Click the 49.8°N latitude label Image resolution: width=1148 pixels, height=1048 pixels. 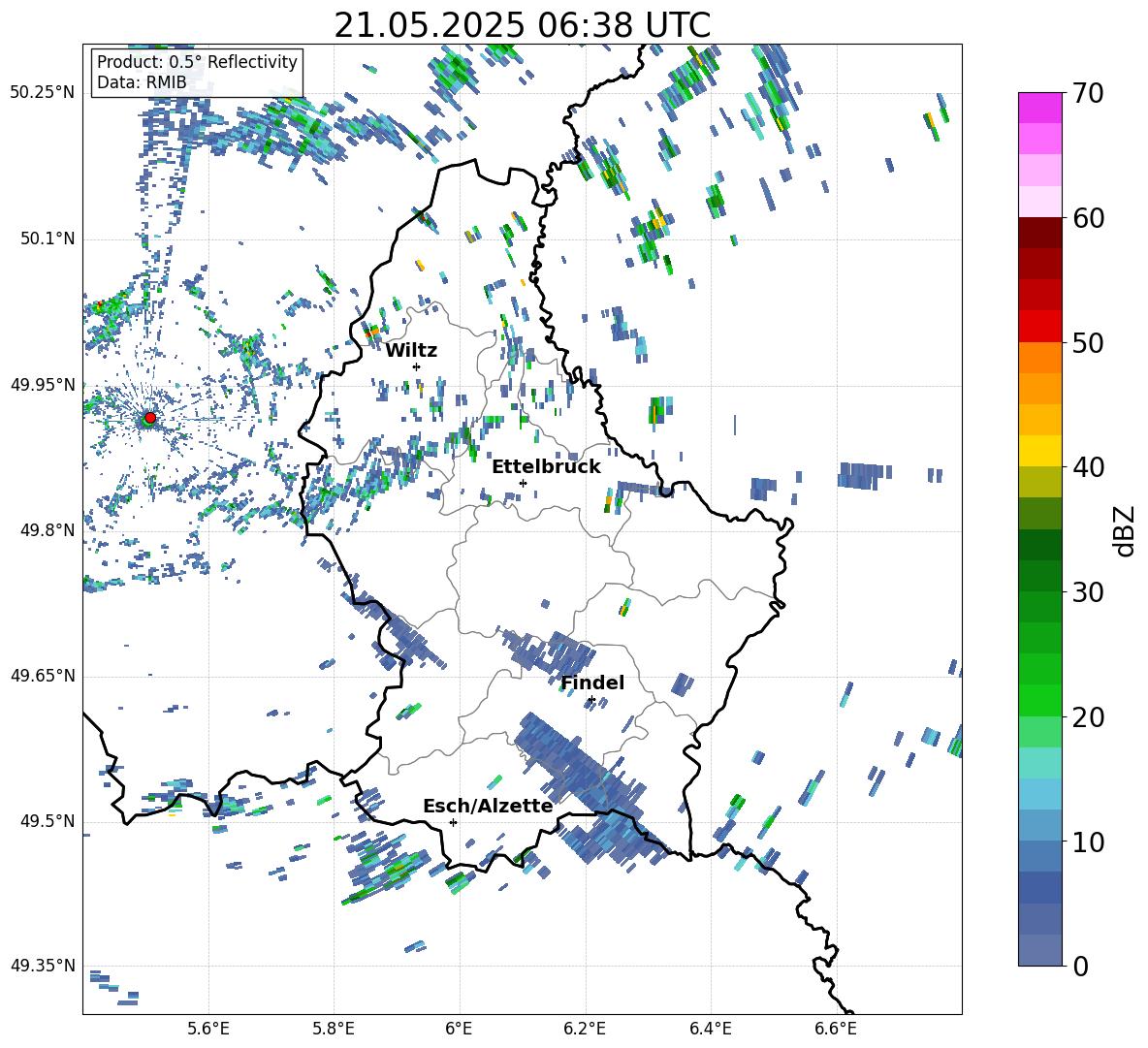point(47,530)
